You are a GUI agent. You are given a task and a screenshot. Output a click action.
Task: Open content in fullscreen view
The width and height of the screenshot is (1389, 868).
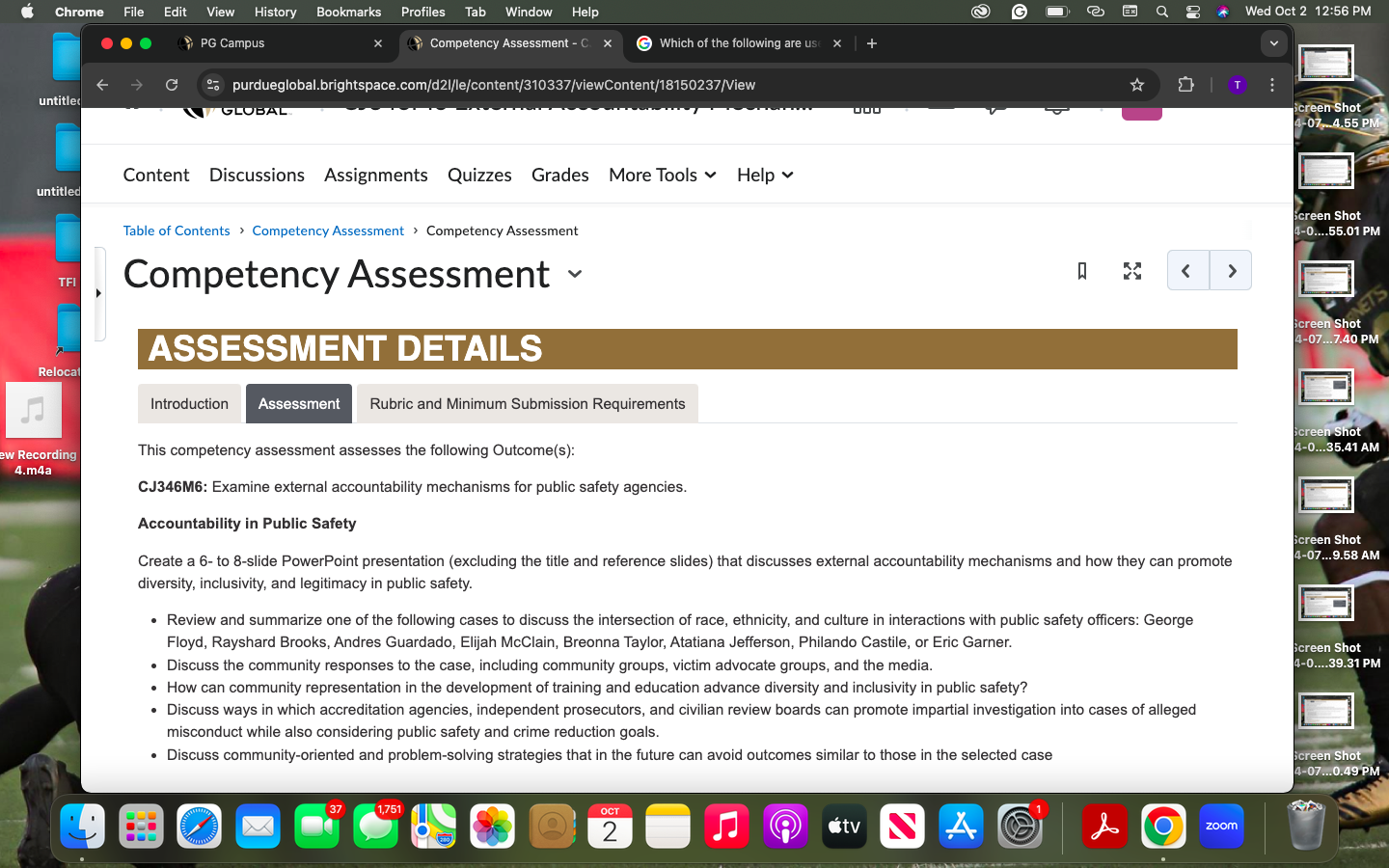click(1132, 271)
